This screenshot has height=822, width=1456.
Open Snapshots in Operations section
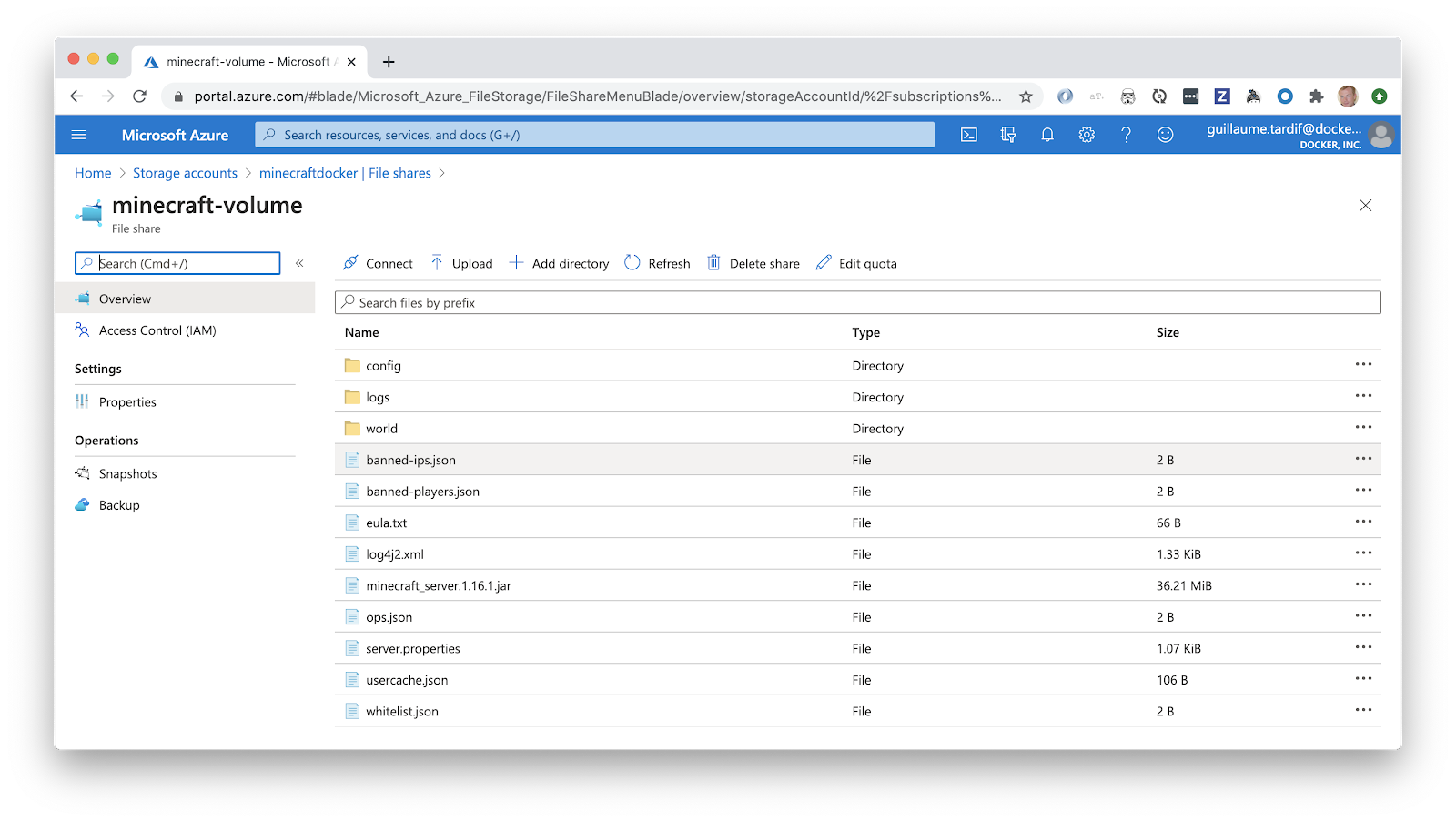[x=127, y=473]
